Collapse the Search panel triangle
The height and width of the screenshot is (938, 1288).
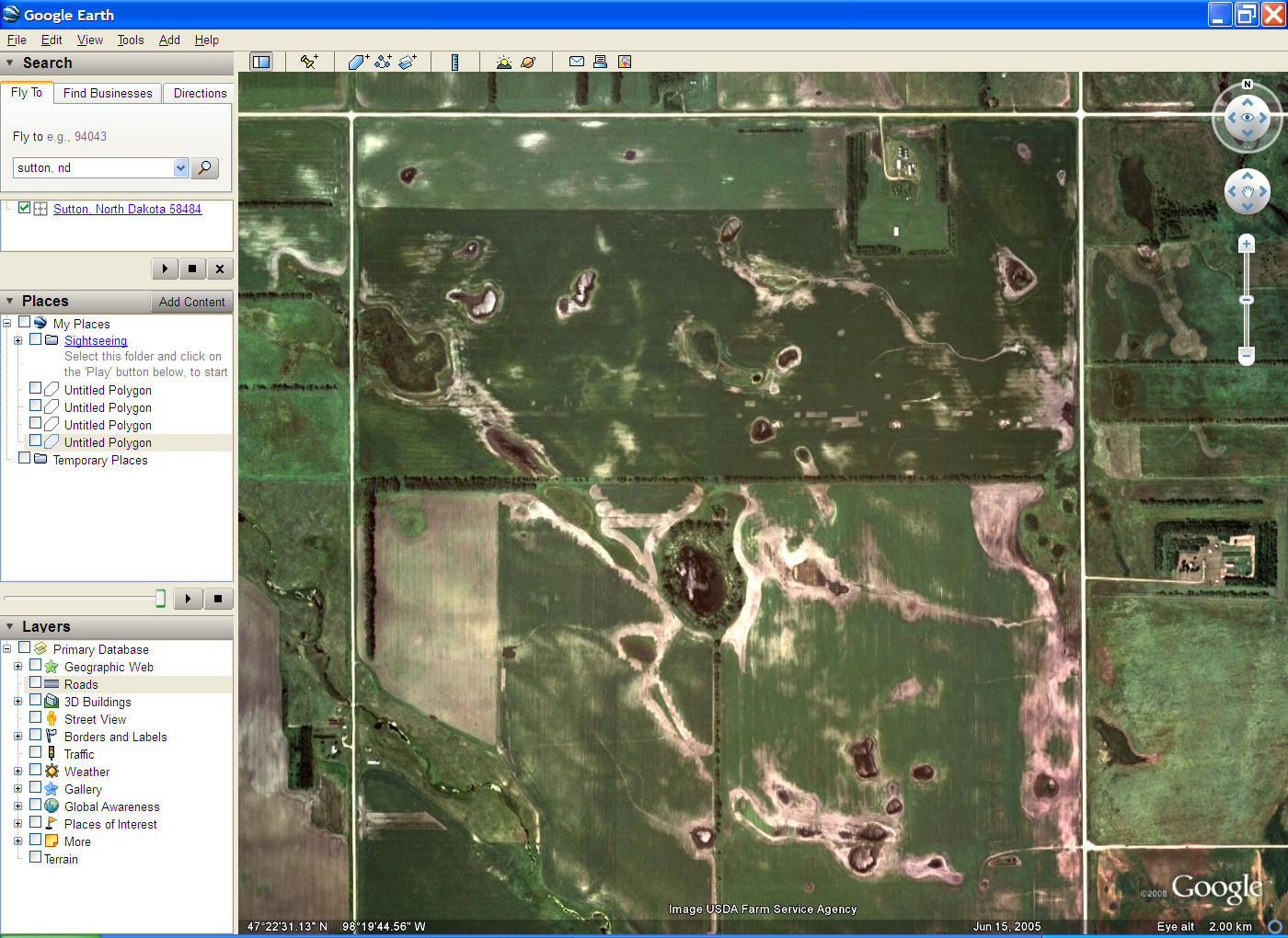(10, 63)
